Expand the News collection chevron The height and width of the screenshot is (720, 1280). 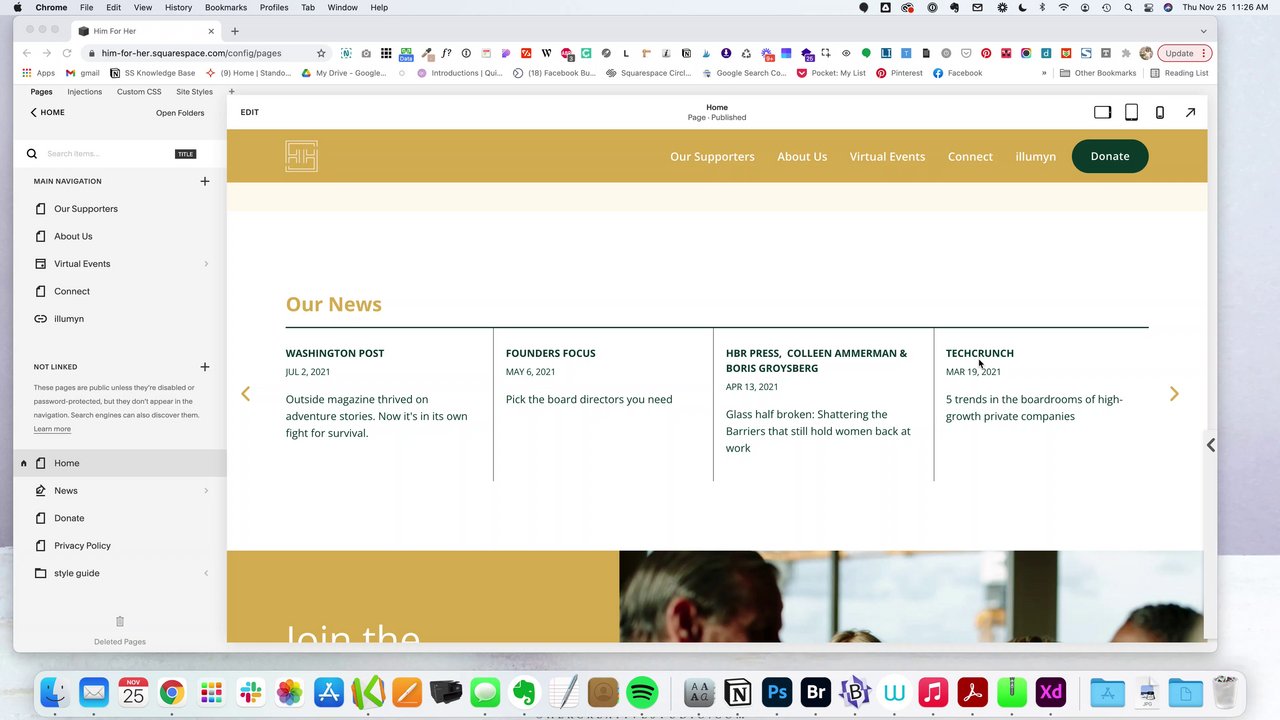(x=206, y=491)
